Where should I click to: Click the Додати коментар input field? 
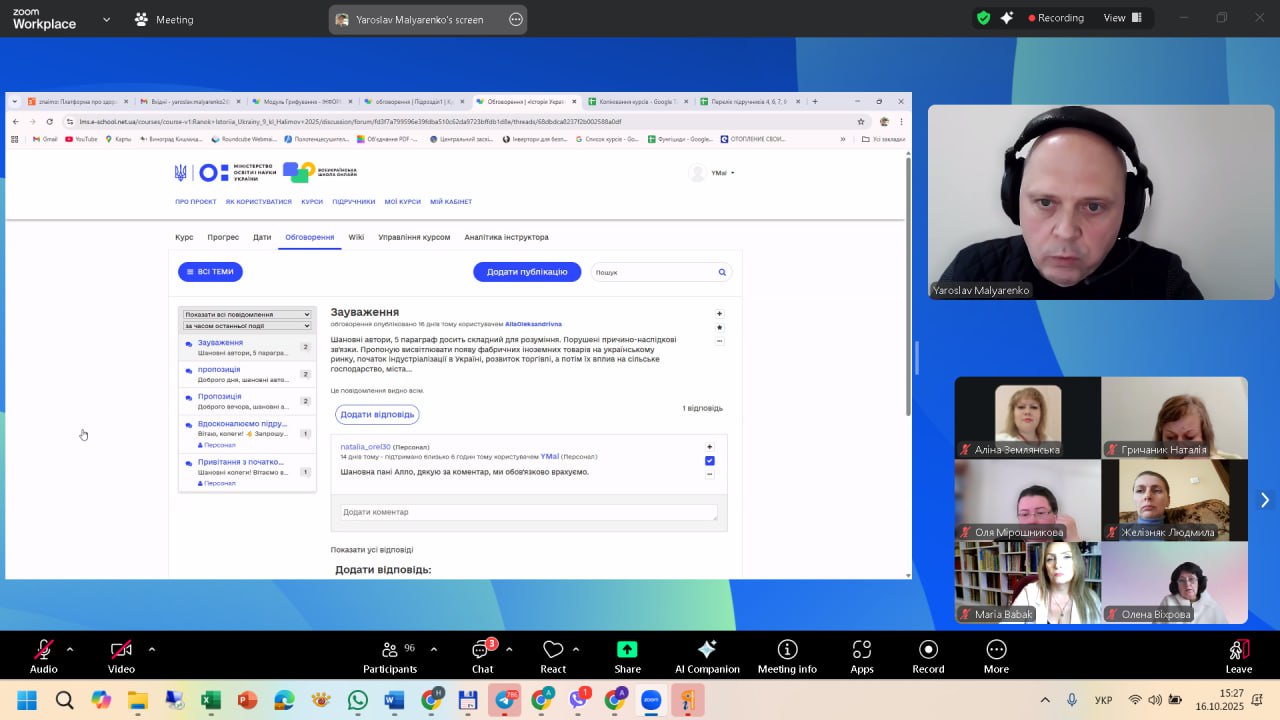pos(528,512)
